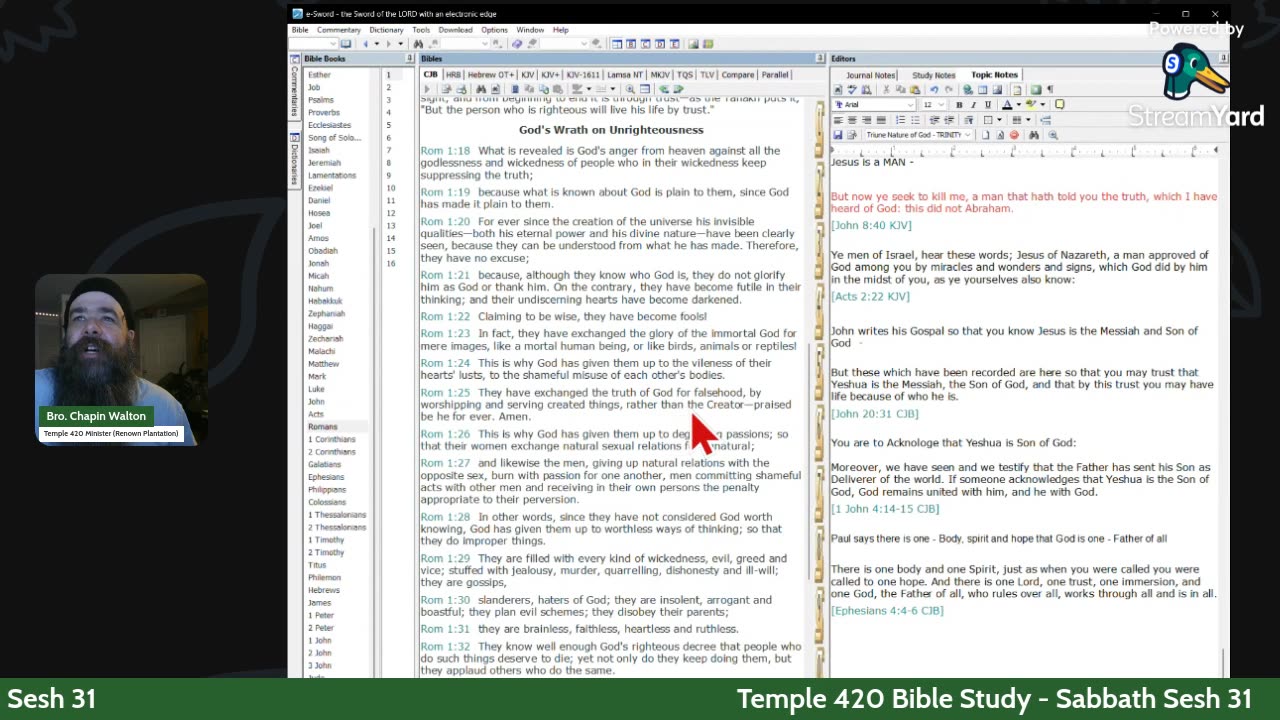This screenshot has width=1280, height=720.
Task: Click the New topic page icon in Editors
Action: (x=985, y=135)
